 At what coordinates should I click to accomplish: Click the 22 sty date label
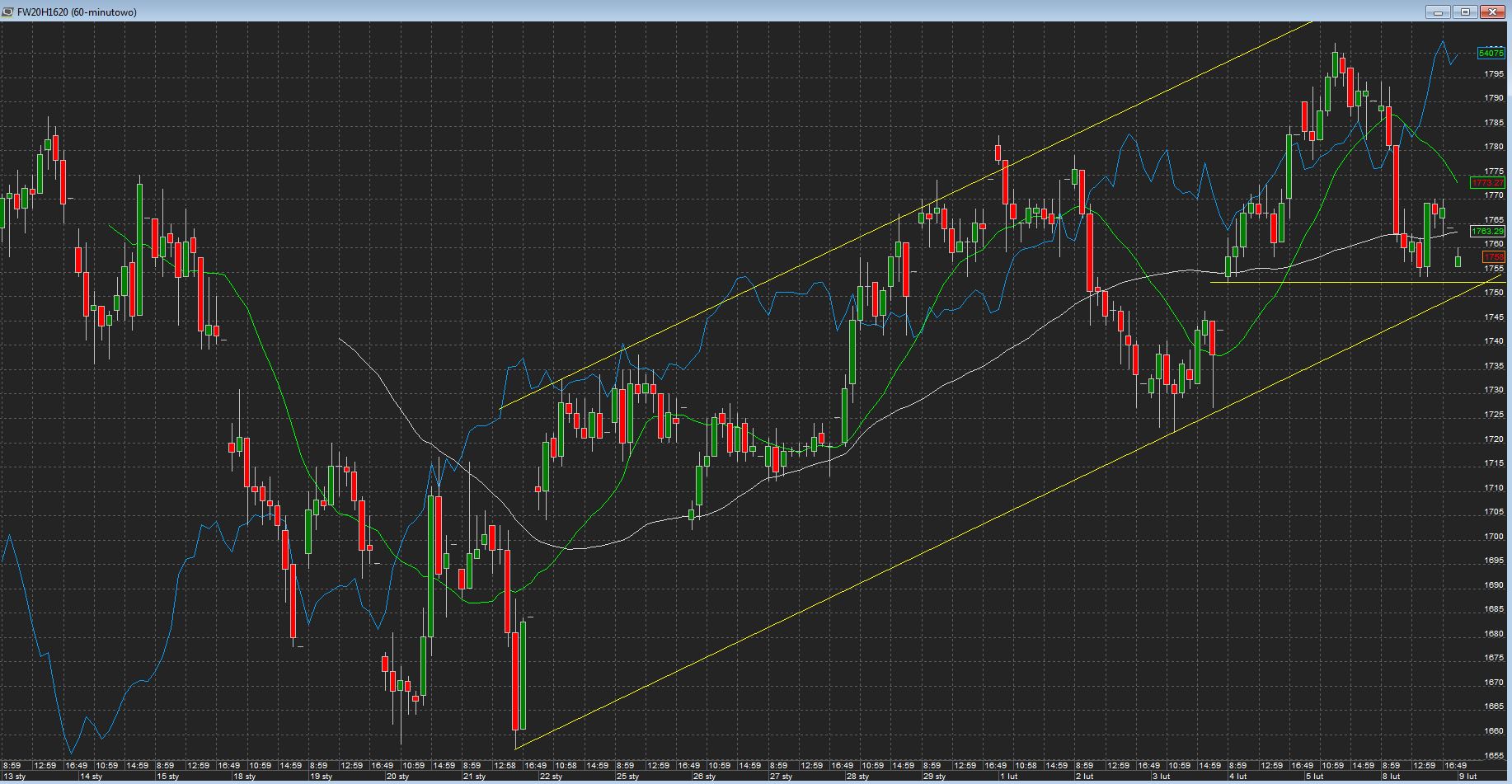(x=552, y=777)
